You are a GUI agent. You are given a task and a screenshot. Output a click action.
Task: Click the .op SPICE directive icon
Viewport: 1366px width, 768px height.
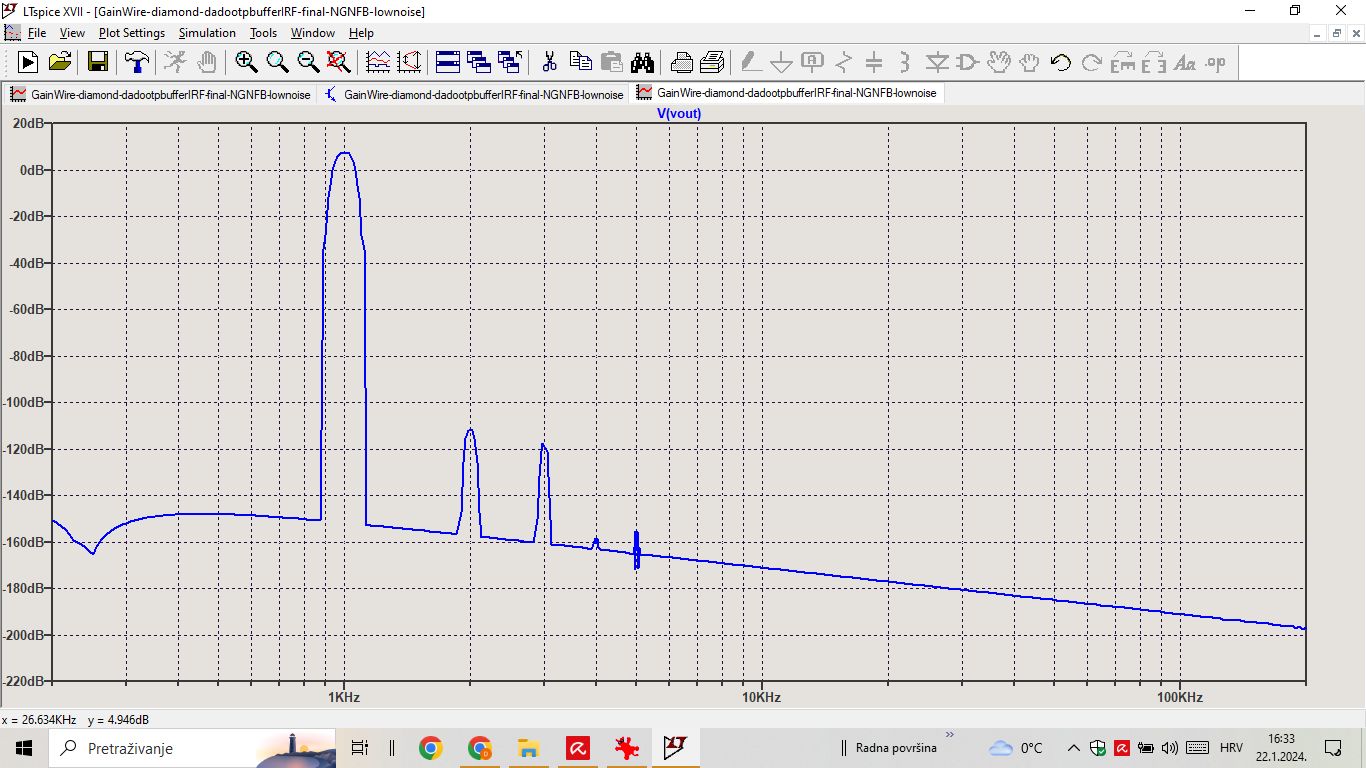1216,62
